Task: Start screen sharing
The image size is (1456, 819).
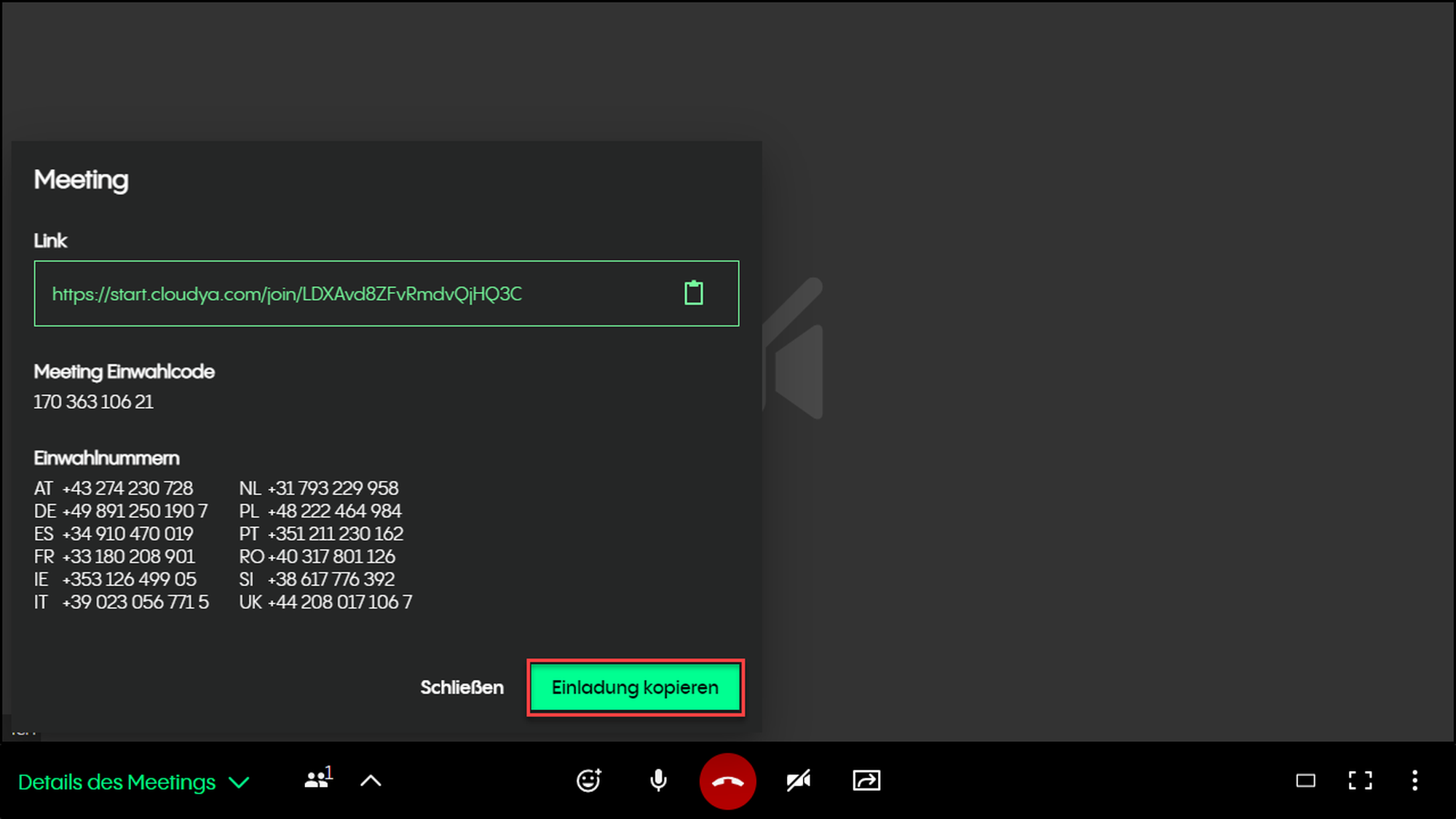Action: (866, 780)
